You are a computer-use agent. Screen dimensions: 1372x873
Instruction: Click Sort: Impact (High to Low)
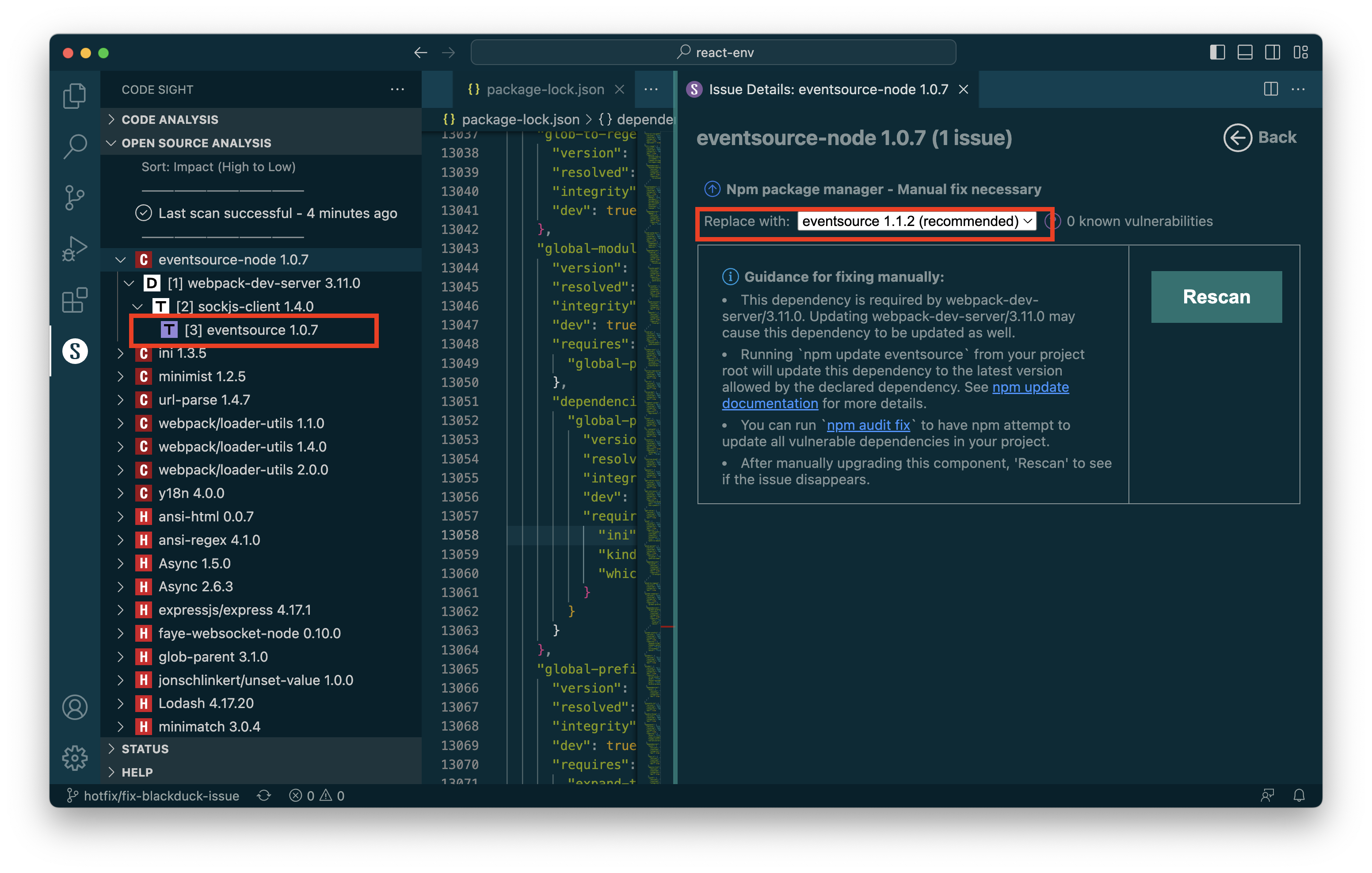218,166
